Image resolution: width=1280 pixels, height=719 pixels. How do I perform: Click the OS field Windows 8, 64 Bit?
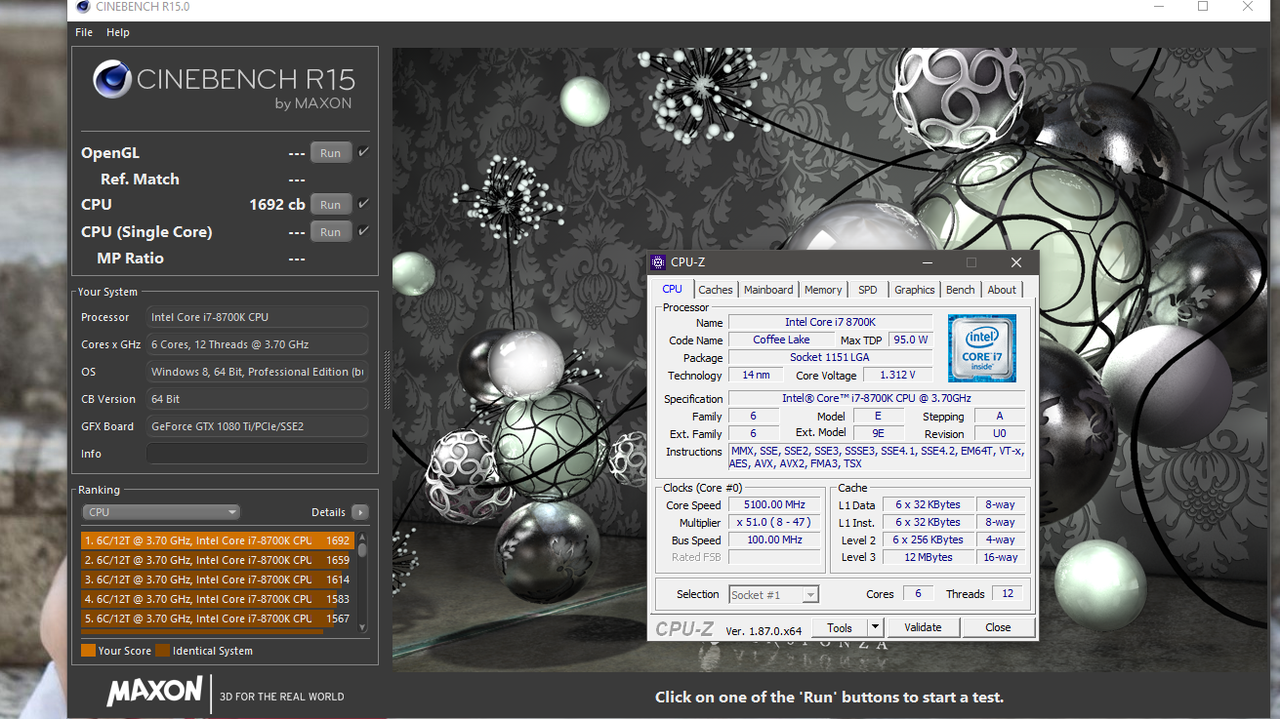coord(257,372)
